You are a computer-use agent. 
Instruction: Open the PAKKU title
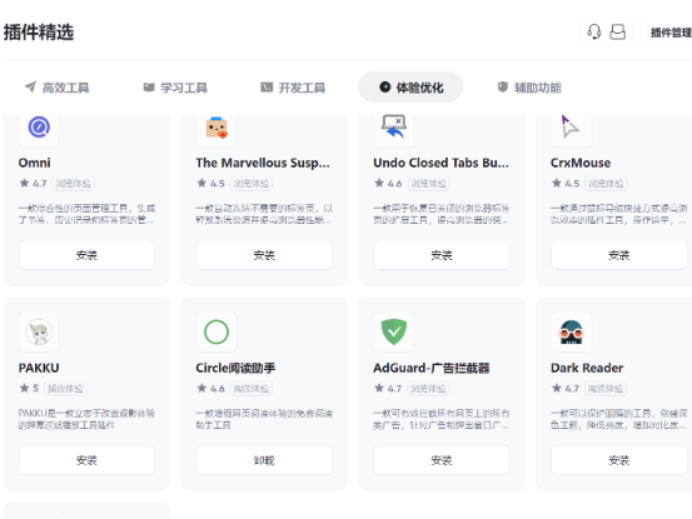tap(39, 368)
